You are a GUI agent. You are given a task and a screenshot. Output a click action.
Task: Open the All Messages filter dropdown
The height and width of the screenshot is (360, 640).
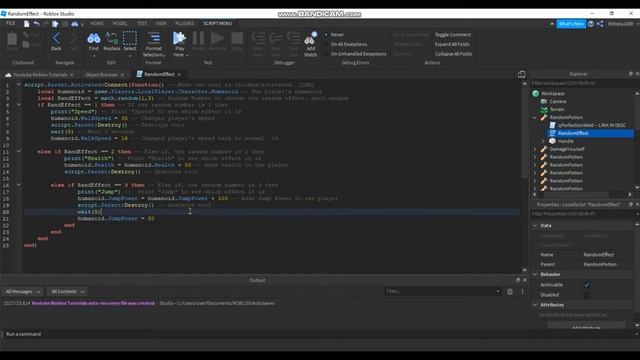tap(22, 291)
